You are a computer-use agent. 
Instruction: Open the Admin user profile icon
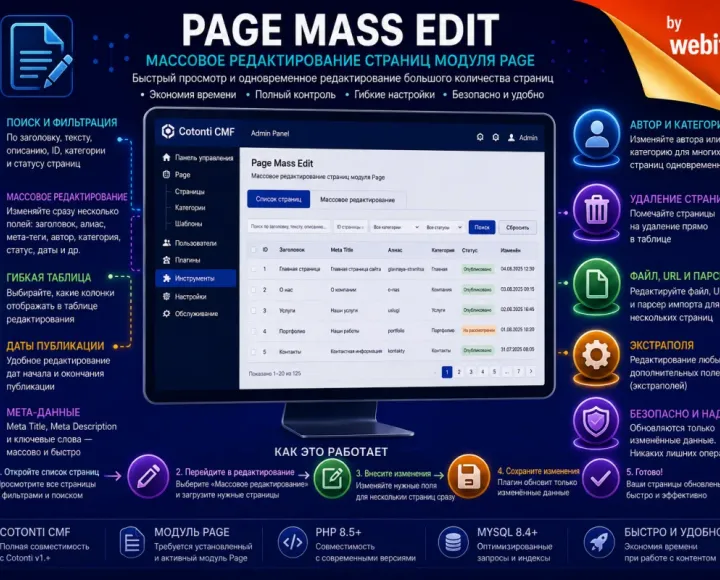click(511, 137)
